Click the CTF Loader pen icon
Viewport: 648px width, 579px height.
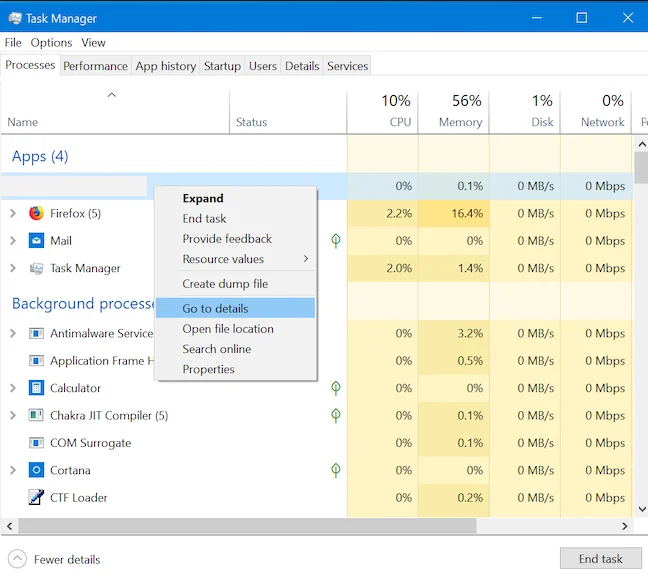(36, 498)
